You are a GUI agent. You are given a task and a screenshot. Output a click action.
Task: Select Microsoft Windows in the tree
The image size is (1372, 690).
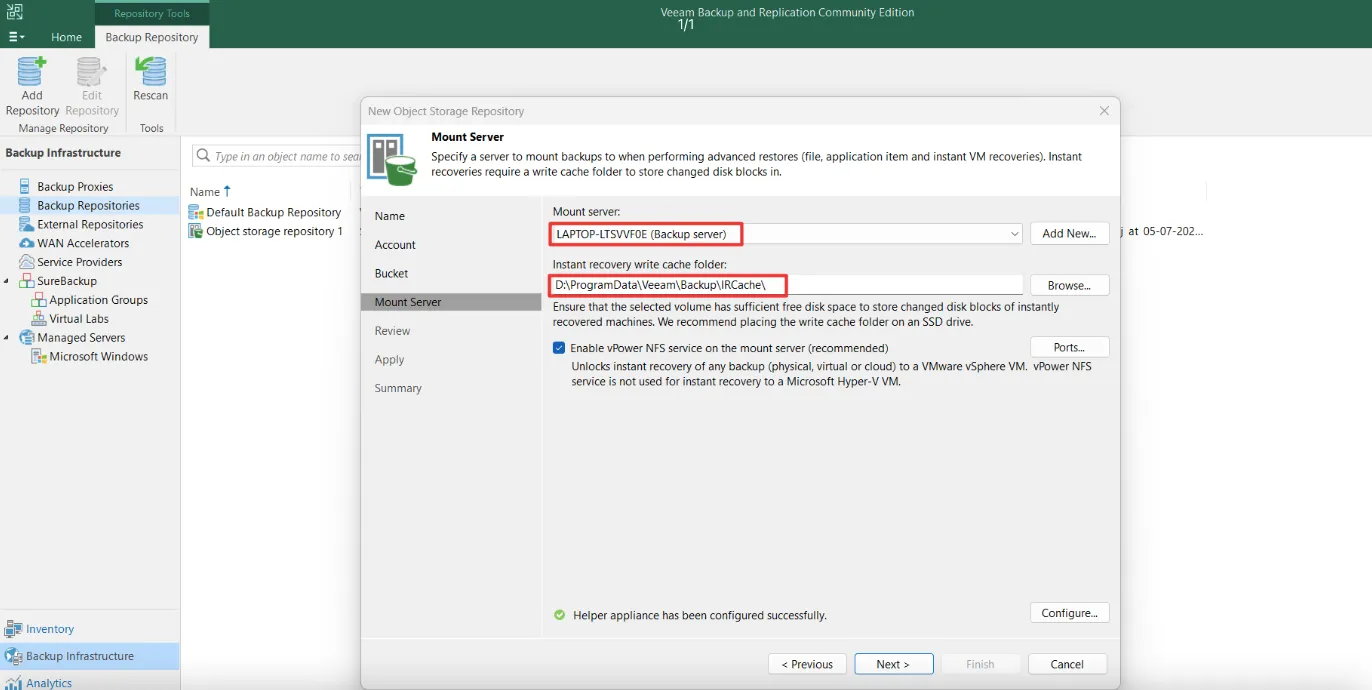(x=98, y=356)
